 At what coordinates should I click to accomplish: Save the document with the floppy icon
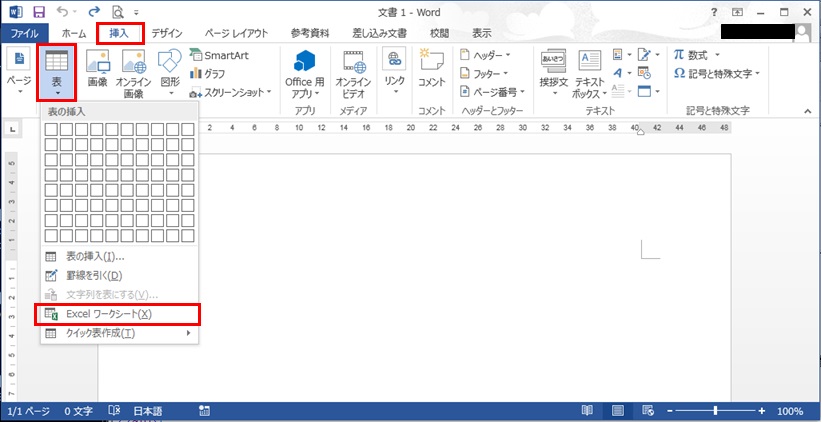pos(39,12)
